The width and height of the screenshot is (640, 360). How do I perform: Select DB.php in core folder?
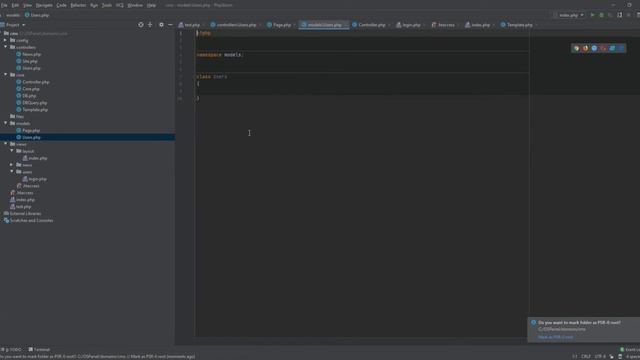26,96
